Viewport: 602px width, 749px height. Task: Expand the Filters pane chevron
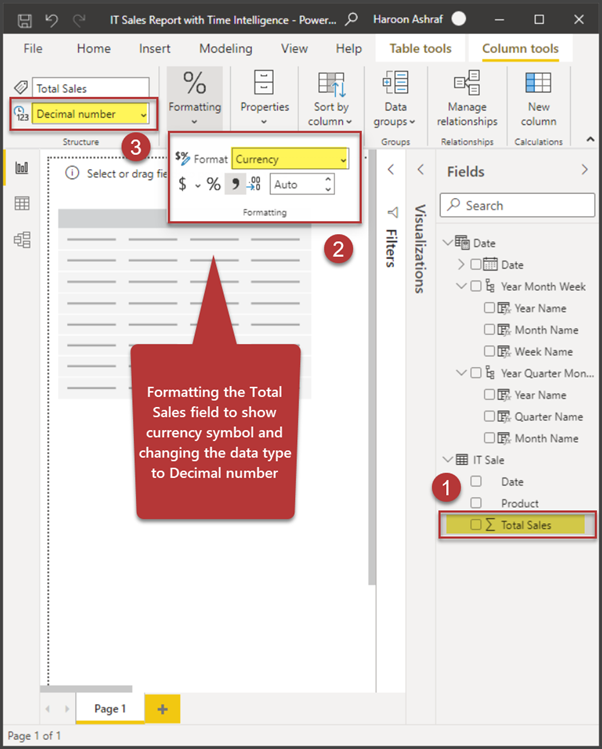pyautogui.click(x=391, y=170)
